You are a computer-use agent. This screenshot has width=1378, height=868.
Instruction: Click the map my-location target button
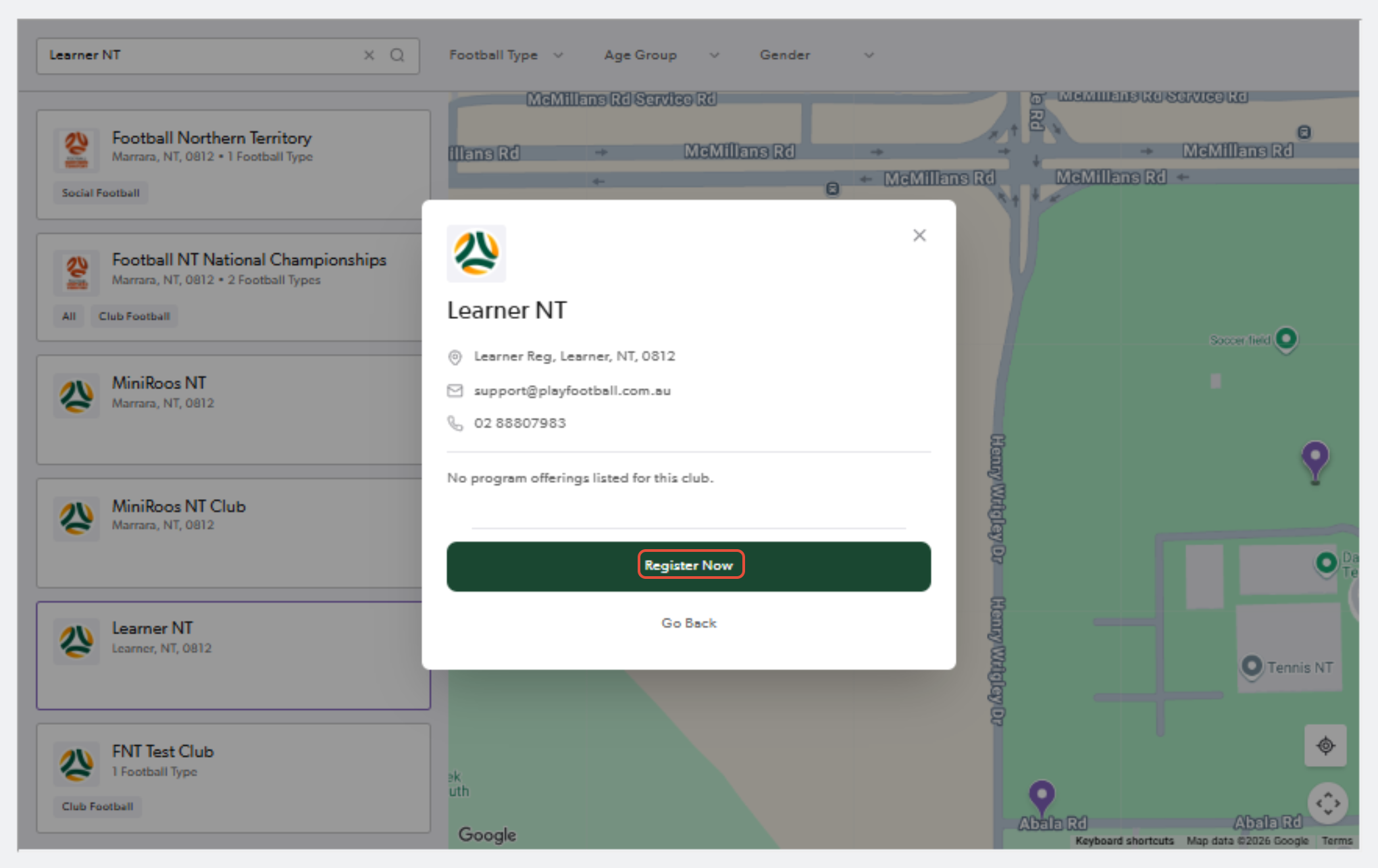pyautogui.click(x=1325, y=746)
